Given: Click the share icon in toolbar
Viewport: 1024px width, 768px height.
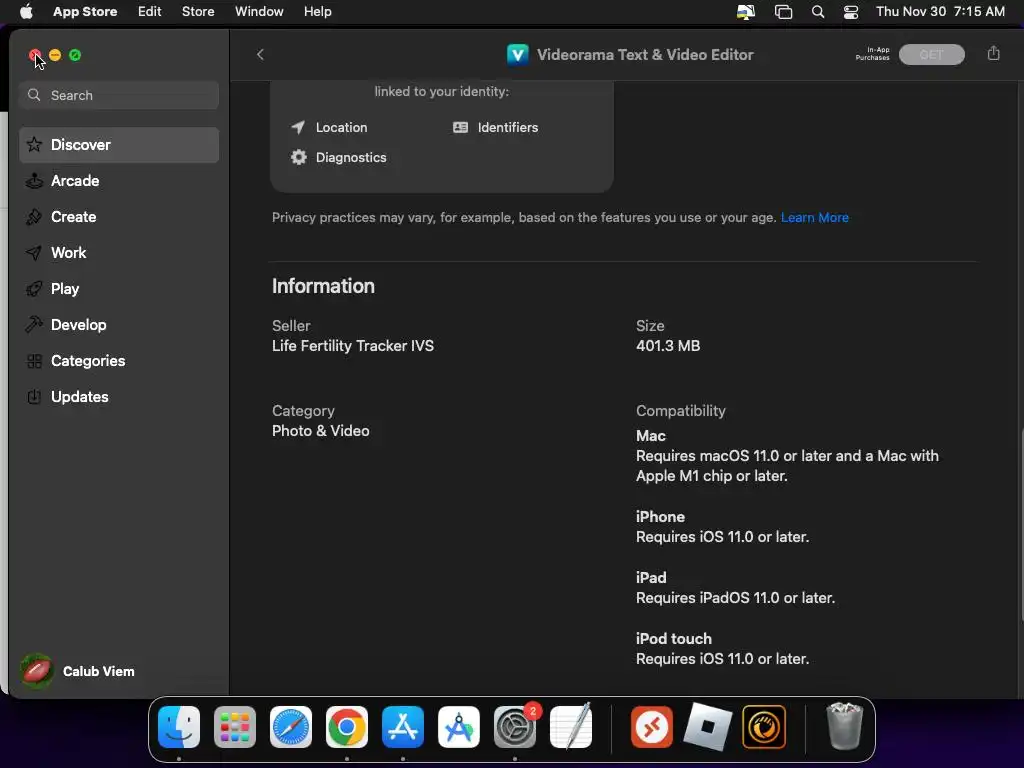Looking at the screenshot, I should [993, 54].
